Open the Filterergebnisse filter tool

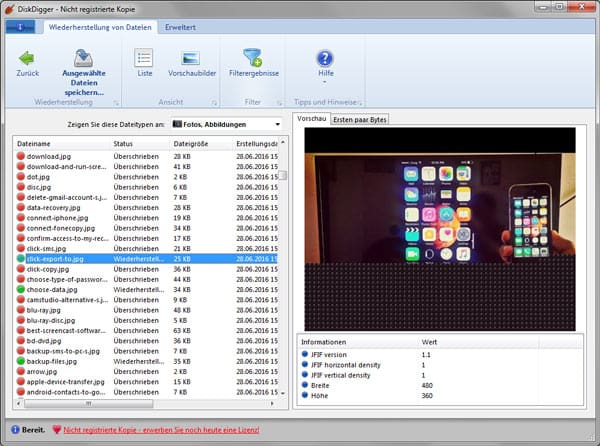click(x=253, y=59)
